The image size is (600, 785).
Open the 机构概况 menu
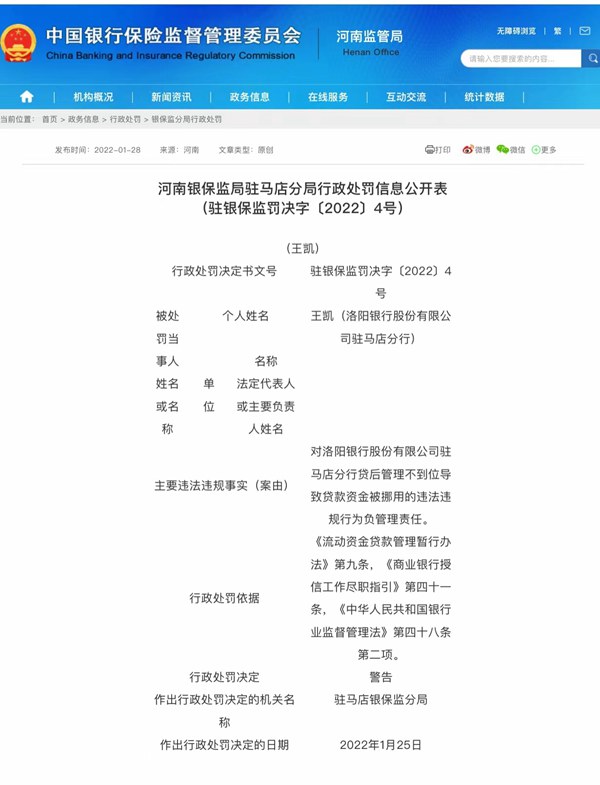tap(93, 97)
